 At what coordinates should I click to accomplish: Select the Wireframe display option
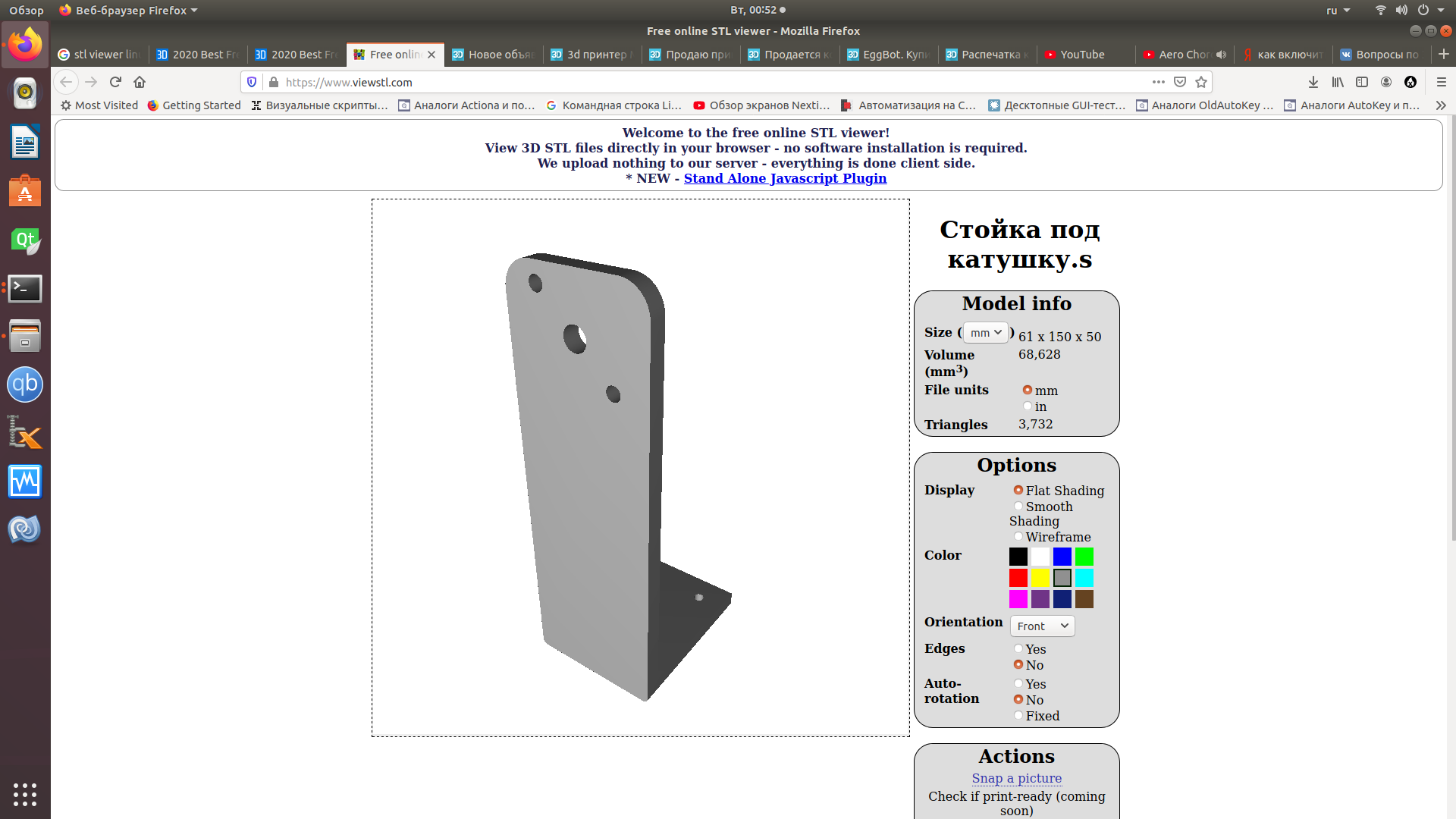(x=1018, y=537)
